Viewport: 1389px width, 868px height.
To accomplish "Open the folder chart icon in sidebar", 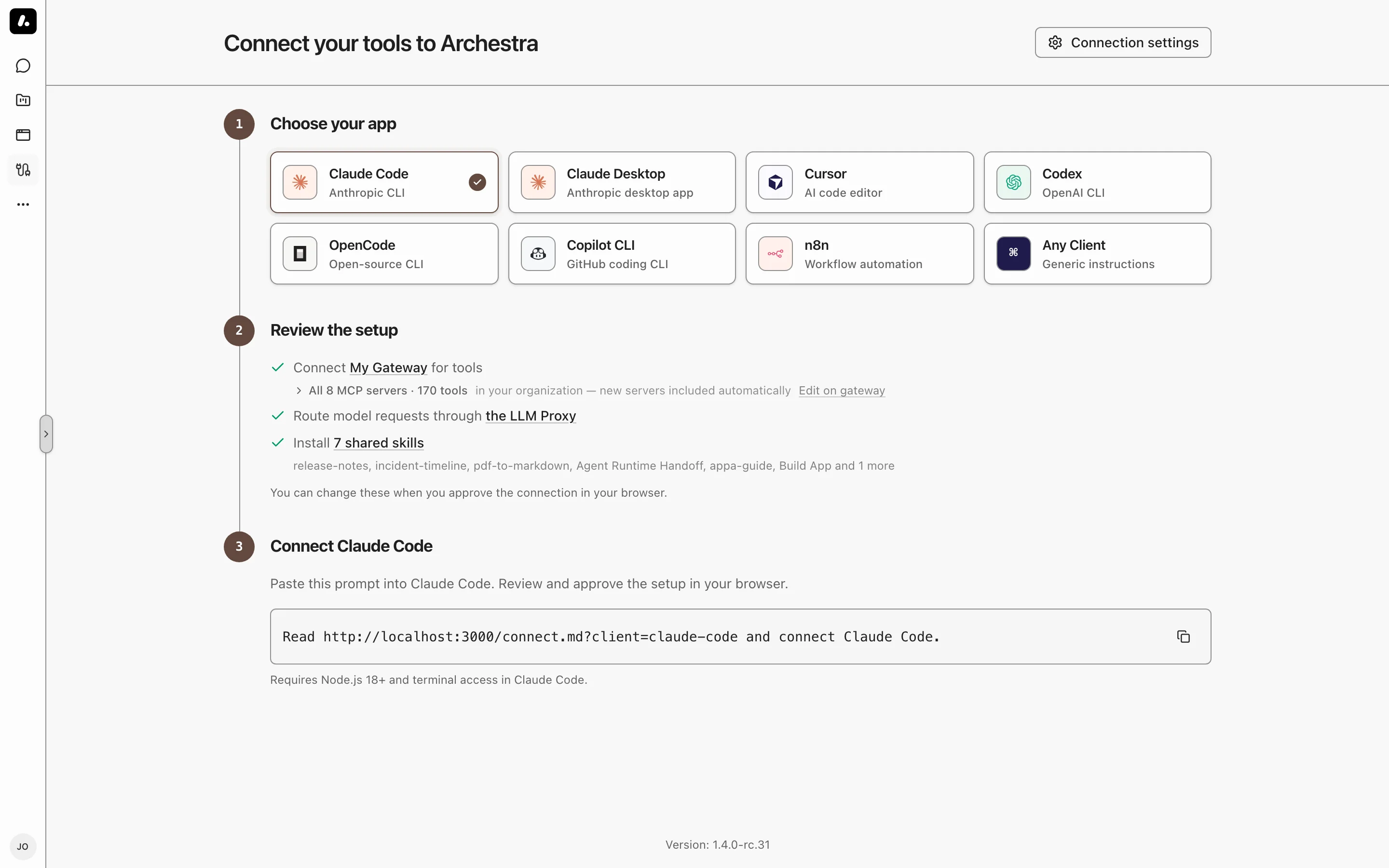I will 23,100.
